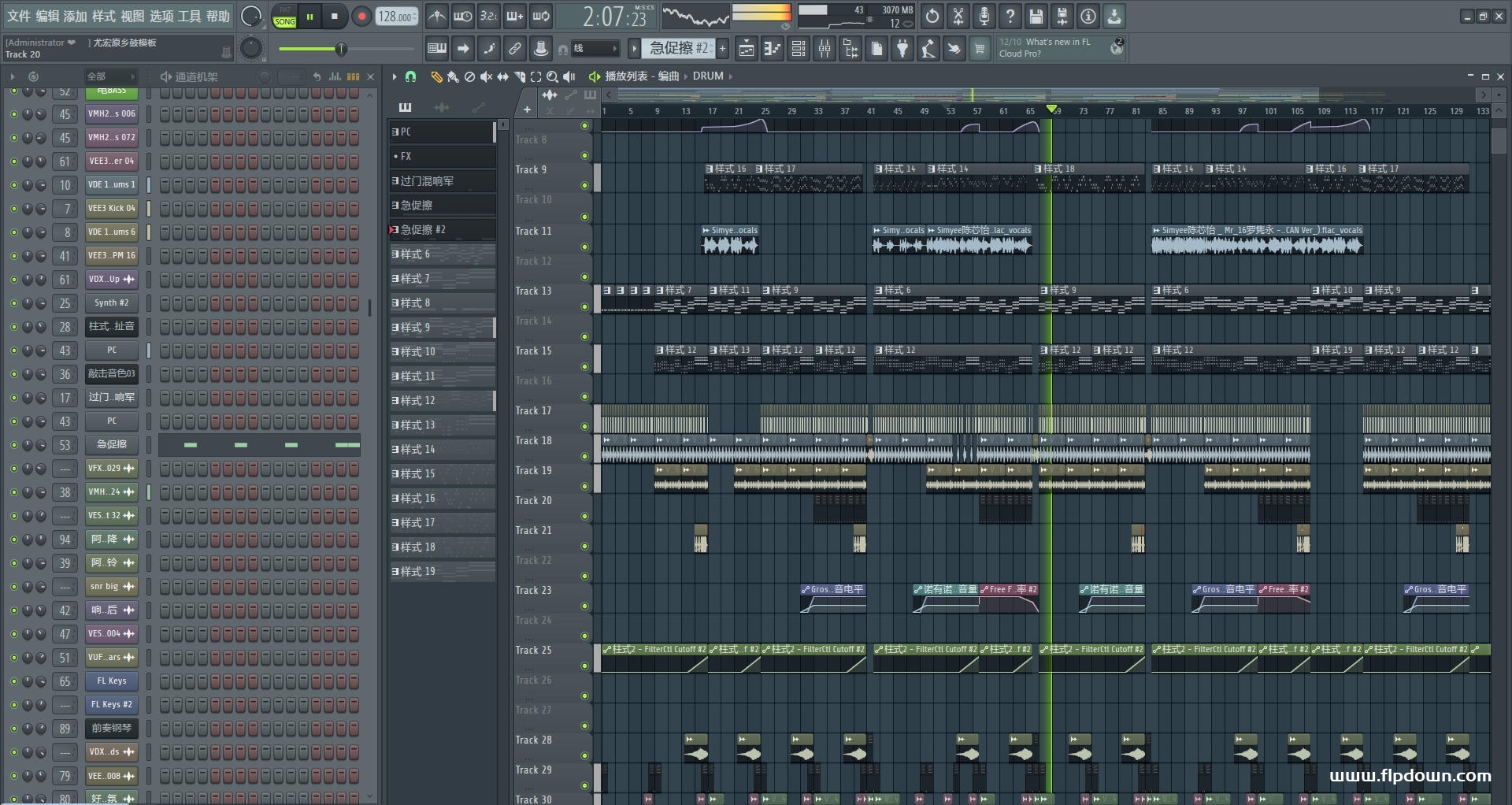Switch PAT/SONG playback mode button
The image size is (1512, 805).
(284, 17)
